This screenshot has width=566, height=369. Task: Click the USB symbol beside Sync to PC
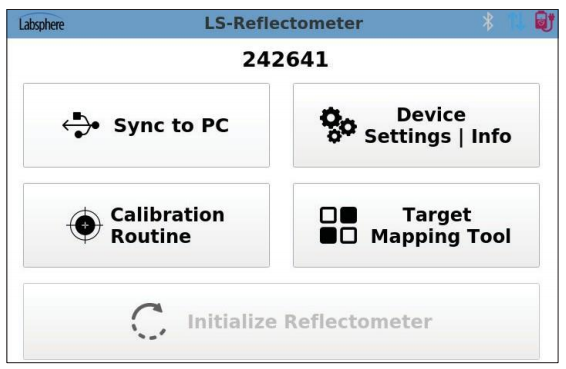[x=81, y=125]
